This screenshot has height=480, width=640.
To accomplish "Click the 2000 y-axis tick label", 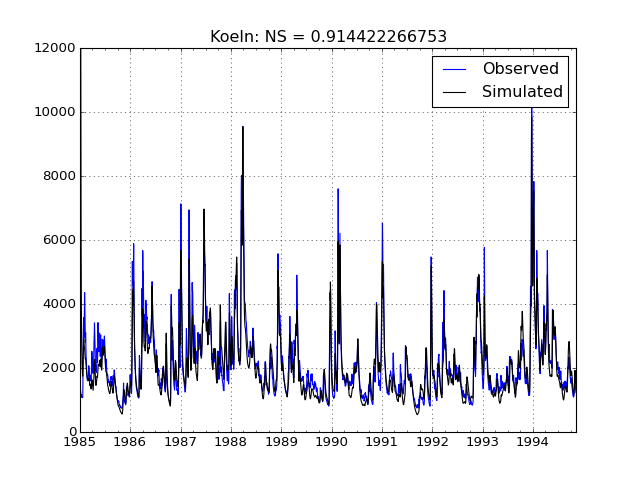I will tap(57, 368).
